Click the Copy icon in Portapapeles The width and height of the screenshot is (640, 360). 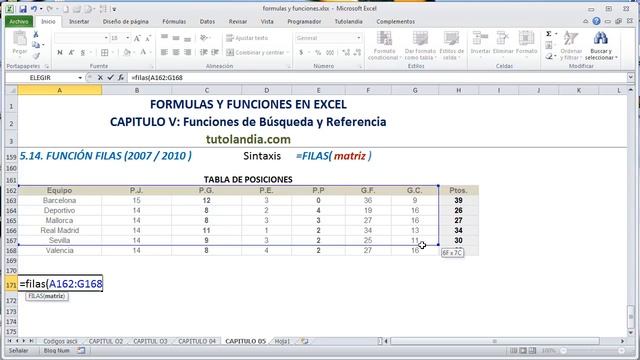click(36, 45)
